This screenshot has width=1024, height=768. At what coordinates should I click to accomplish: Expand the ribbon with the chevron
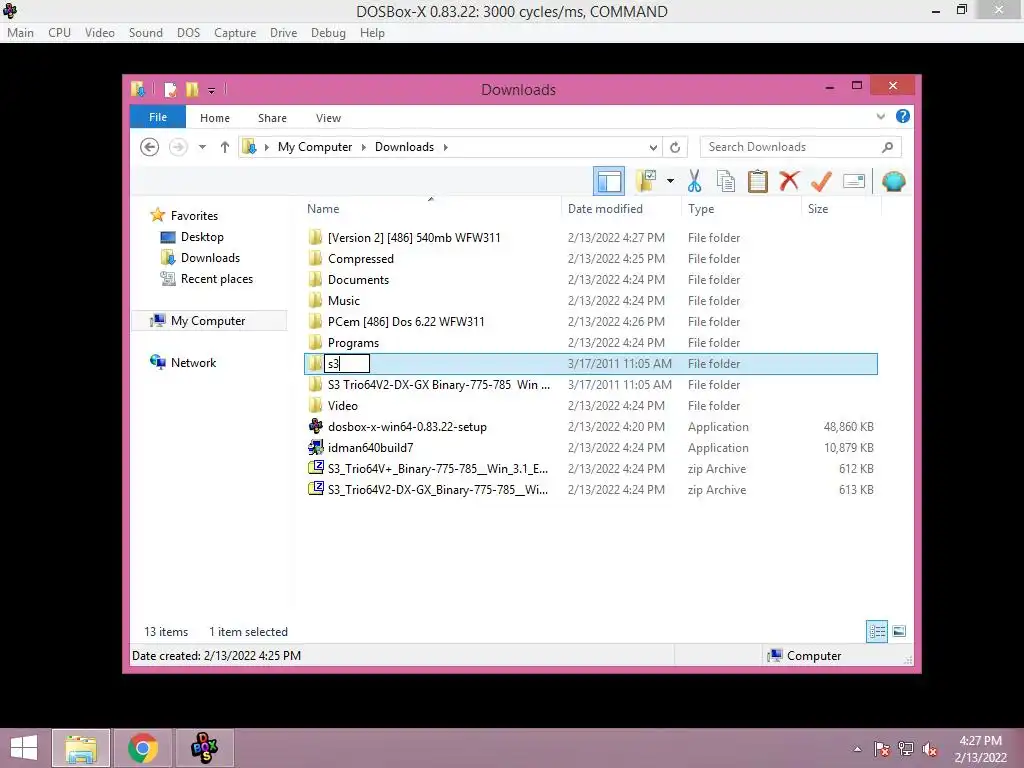[x=880, y=116]
